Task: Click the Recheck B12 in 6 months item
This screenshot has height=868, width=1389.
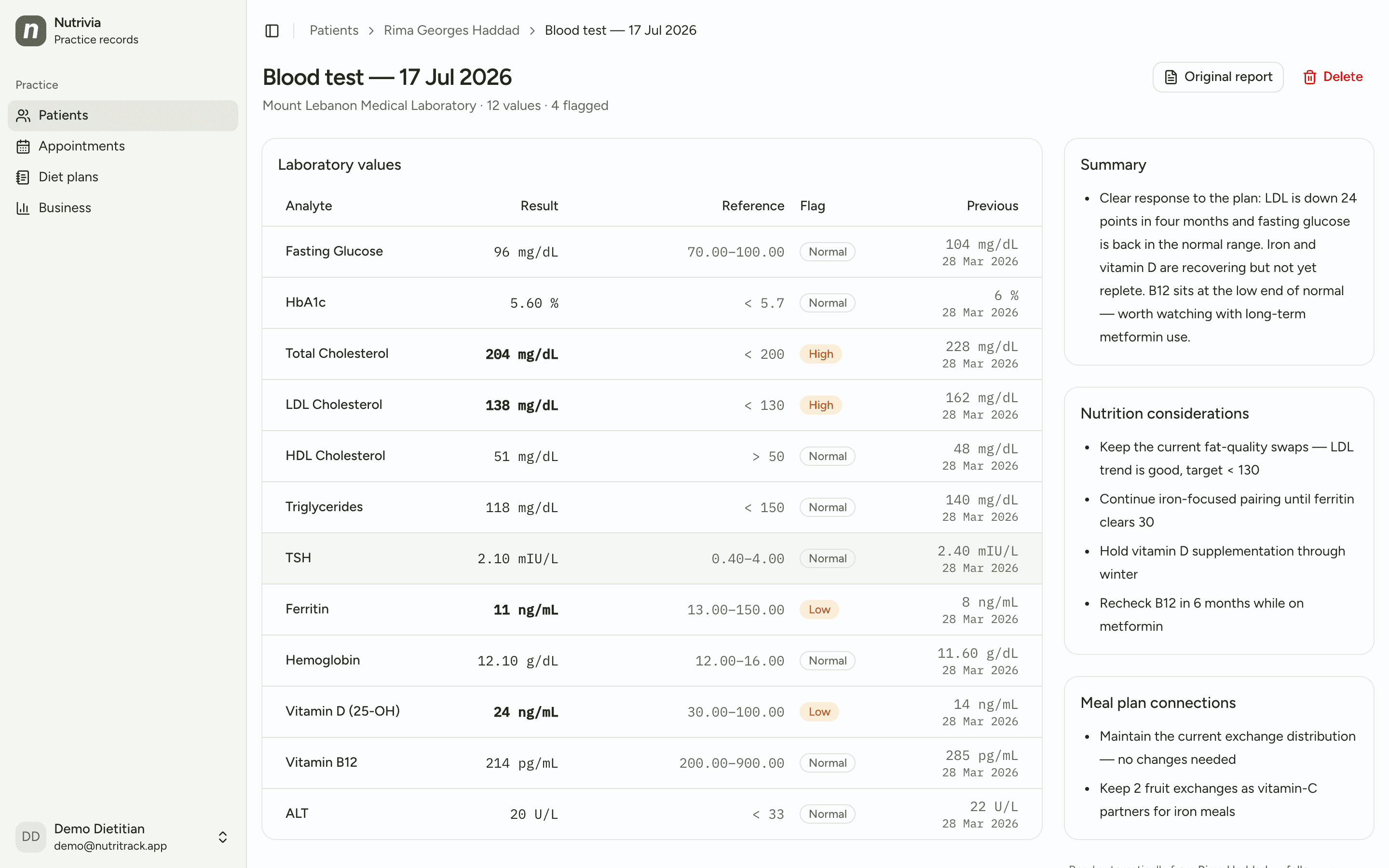Action: (1201, 615)
